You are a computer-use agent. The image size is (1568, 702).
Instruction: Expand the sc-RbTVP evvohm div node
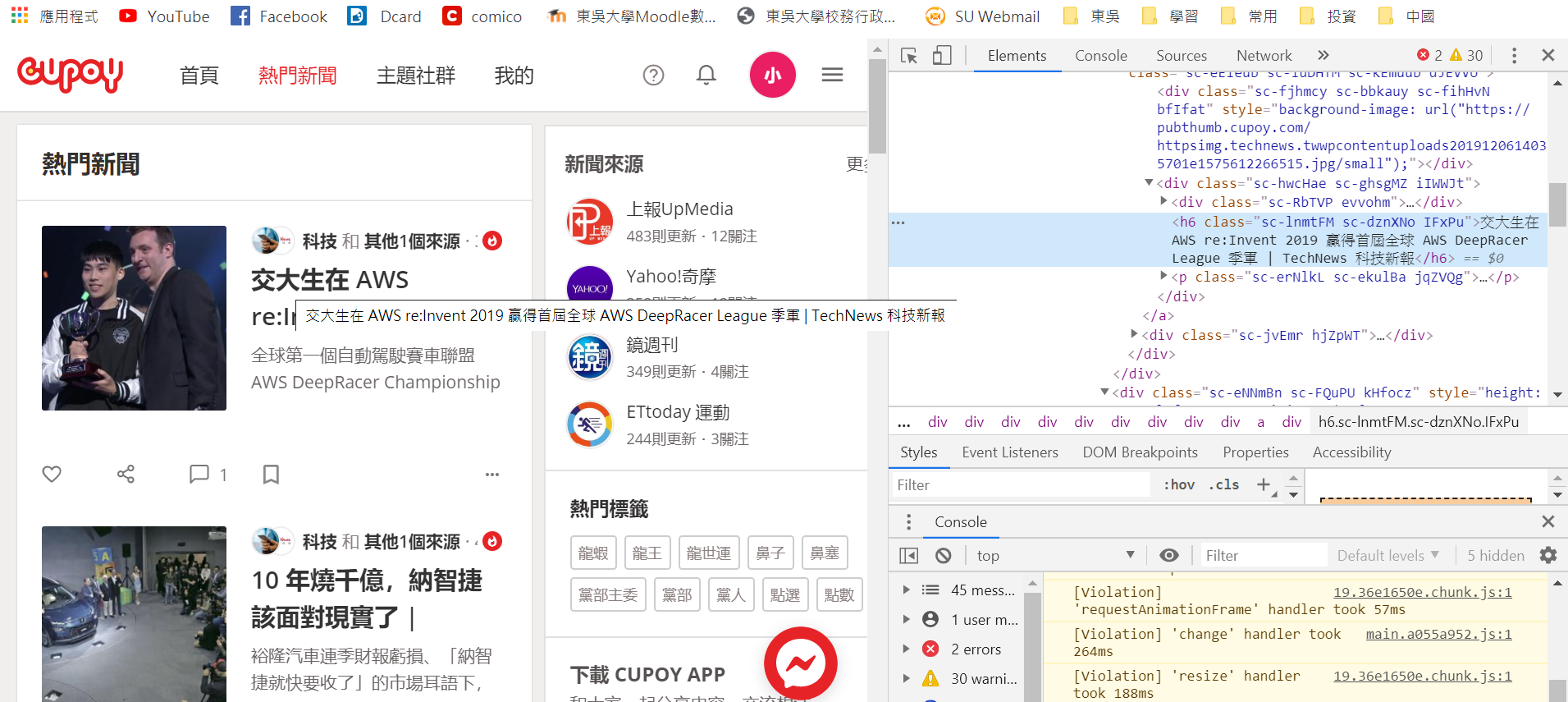(x=1163, y=201)
